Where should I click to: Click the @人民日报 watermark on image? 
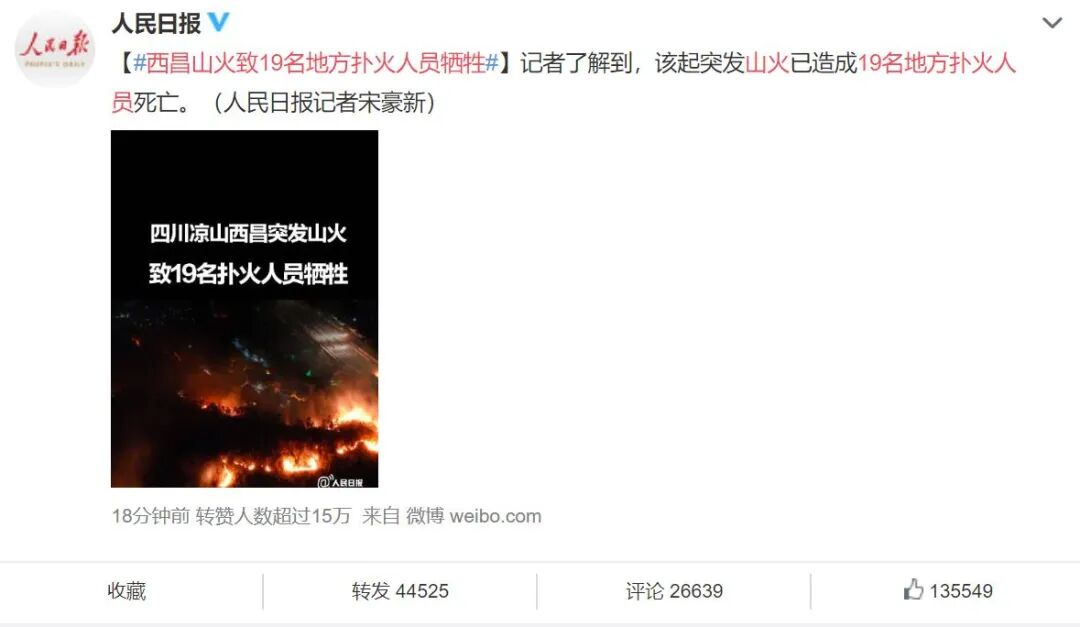[340, 482]
